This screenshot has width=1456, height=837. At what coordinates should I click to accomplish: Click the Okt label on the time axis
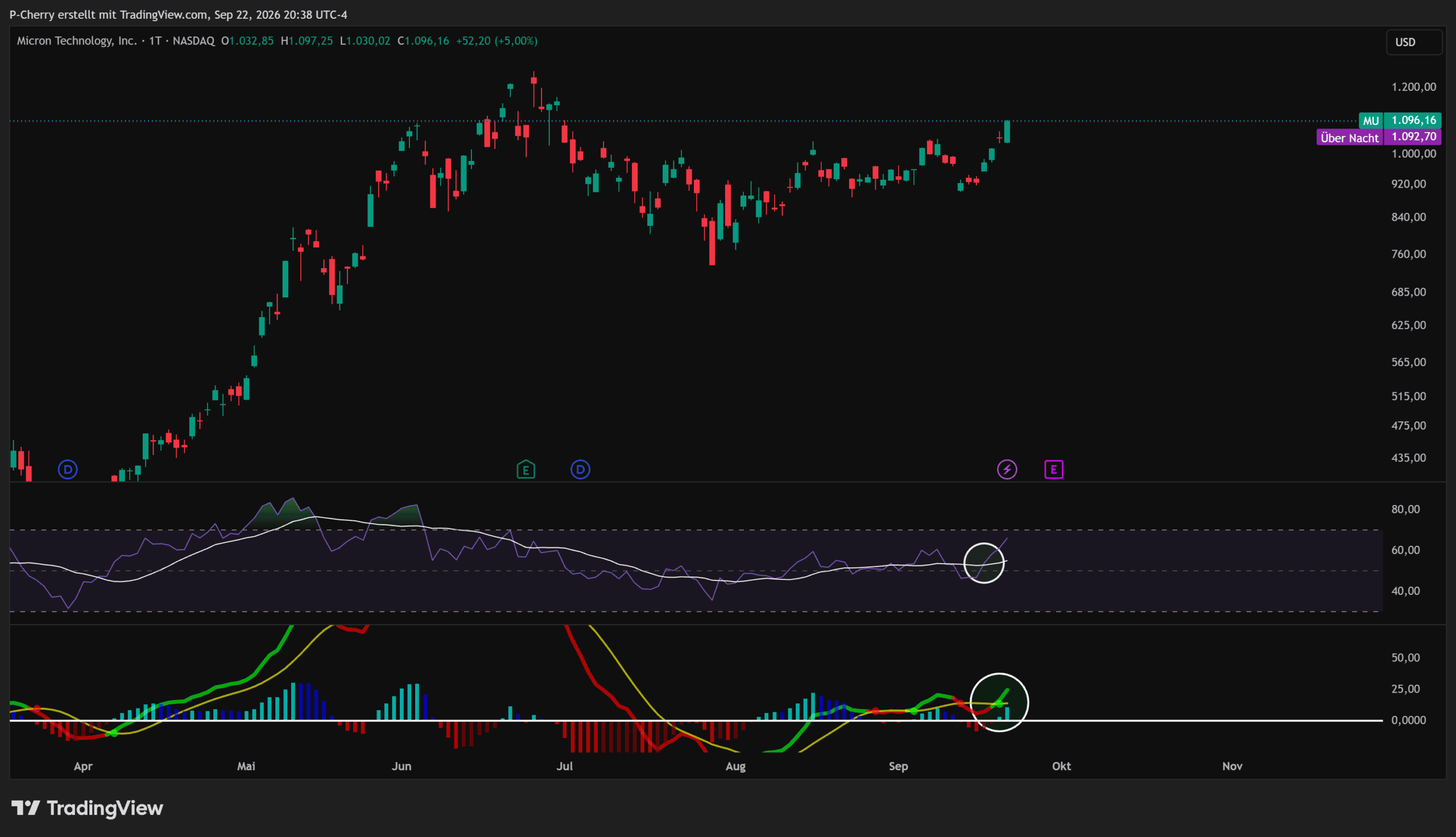tap(1061, 766)
